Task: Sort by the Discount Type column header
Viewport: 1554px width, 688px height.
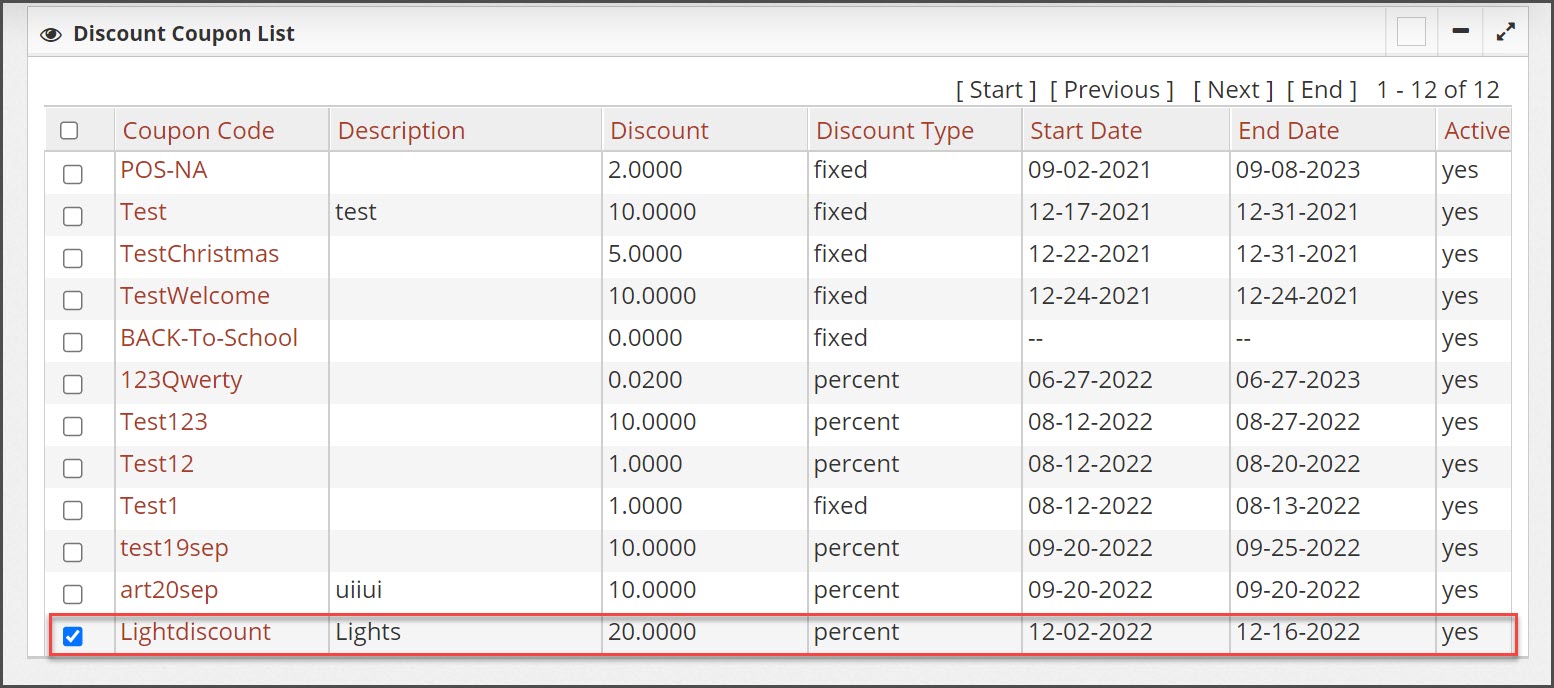Action: [895, 131]
